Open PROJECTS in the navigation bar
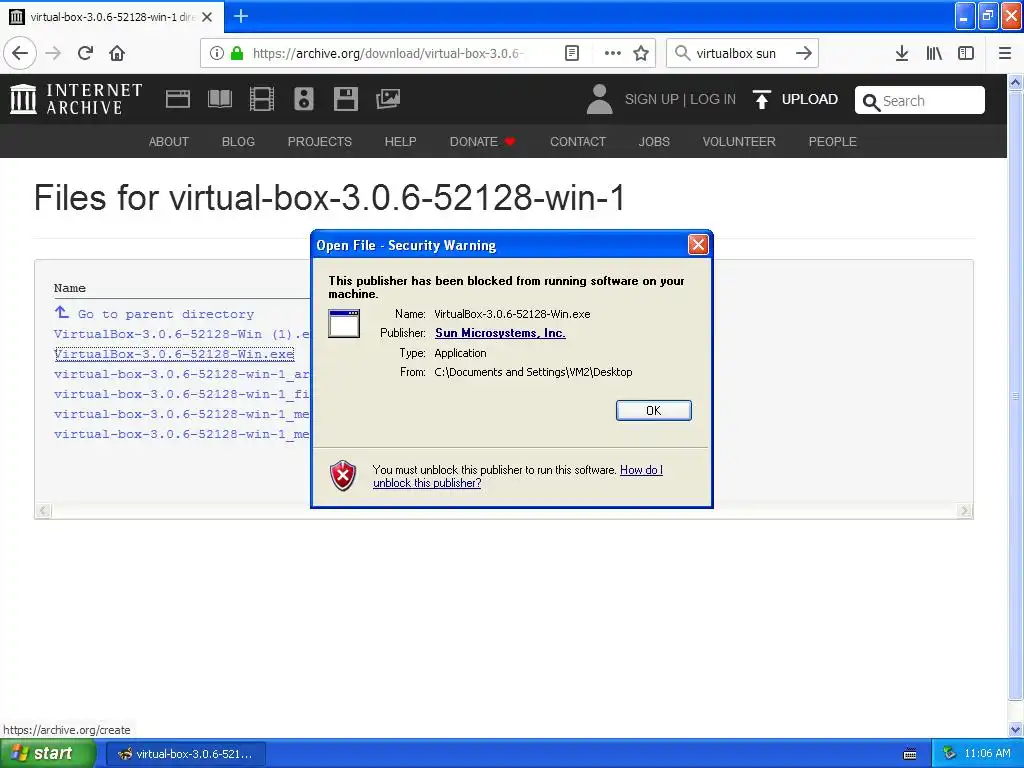 pyautogui.click(x=320, y=142)
